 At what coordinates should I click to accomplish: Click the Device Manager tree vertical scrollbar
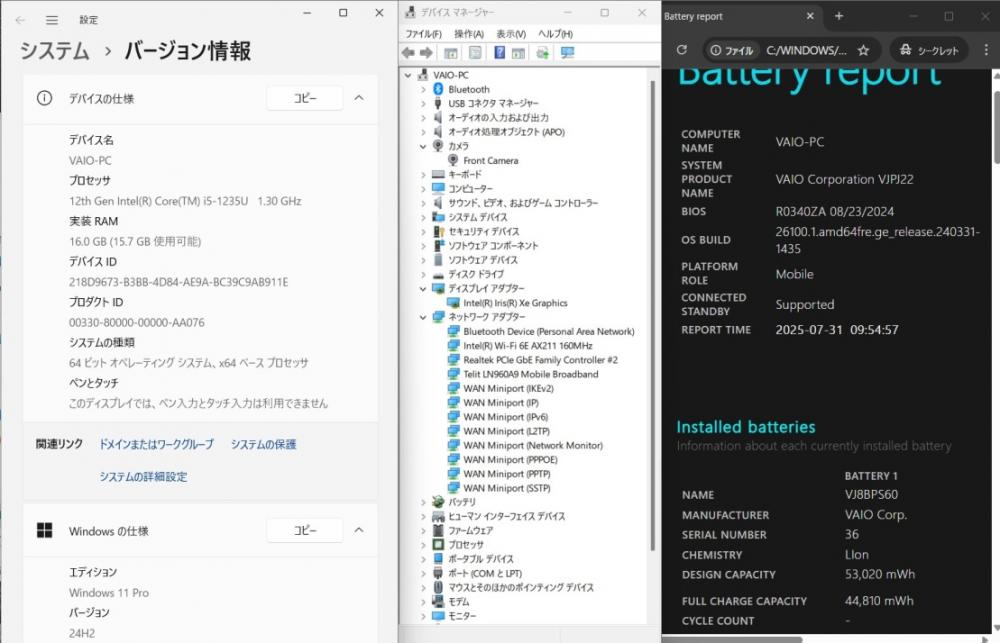pyautogui.click(x=652, y=316)
